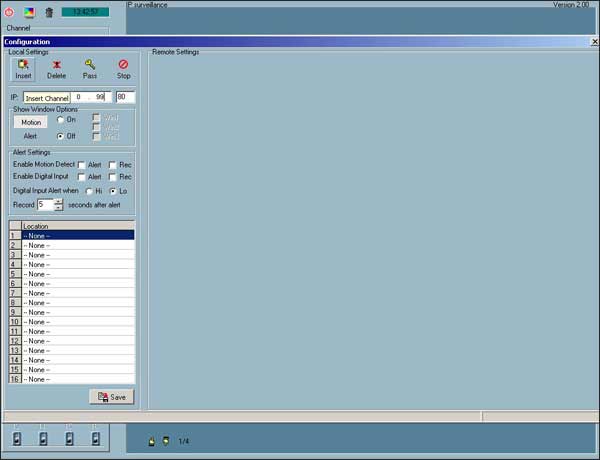Open the color monitor display icon

click(29, 12)
